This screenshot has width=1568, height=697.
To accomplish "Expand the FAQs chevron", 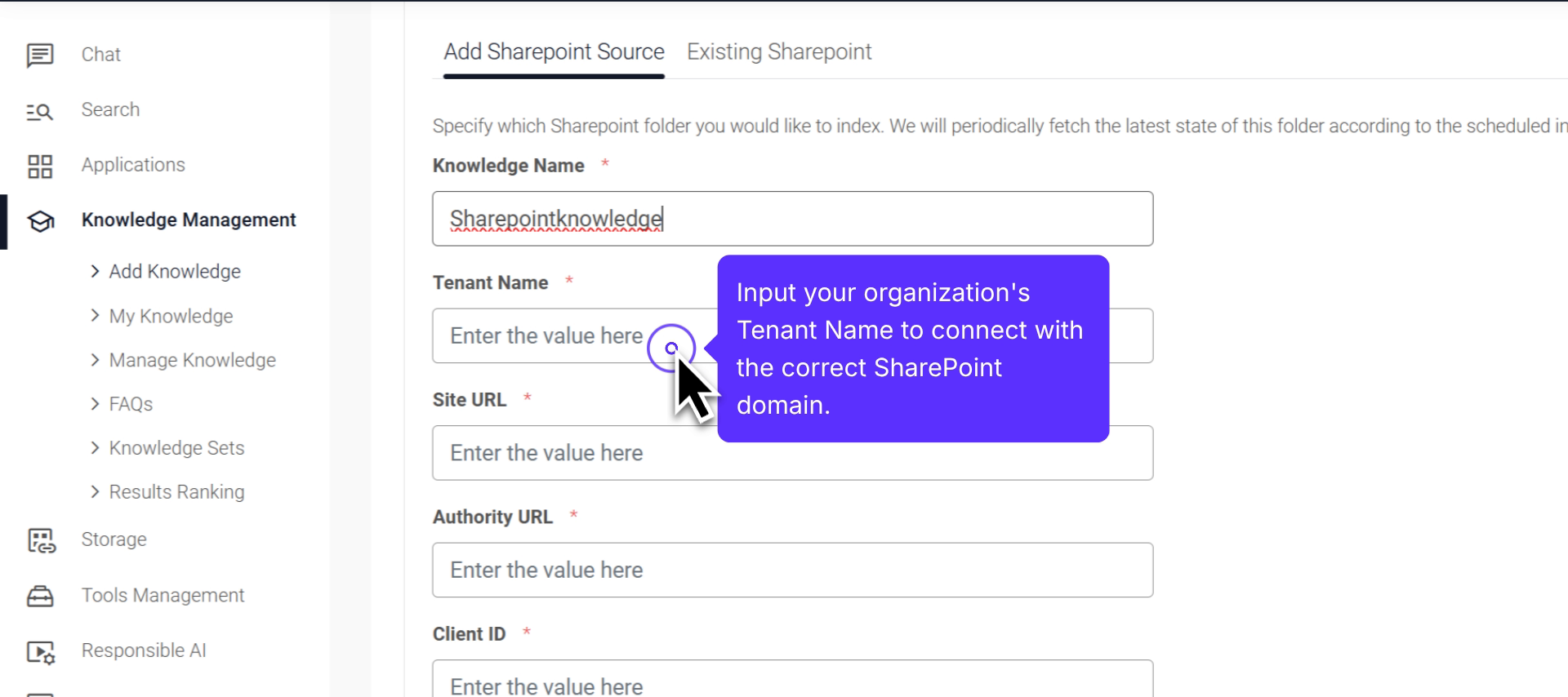I will [x=95, y=404].
